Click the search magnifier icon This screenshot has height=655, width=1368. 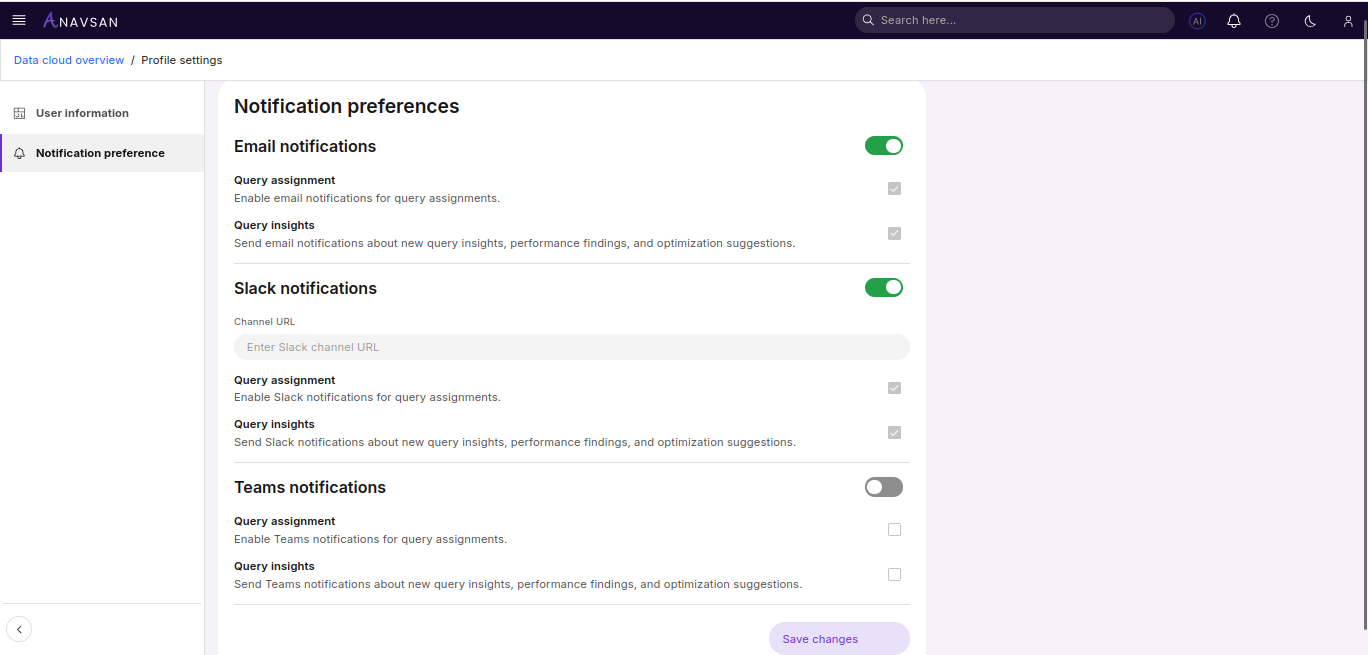[x=867, y=19]
